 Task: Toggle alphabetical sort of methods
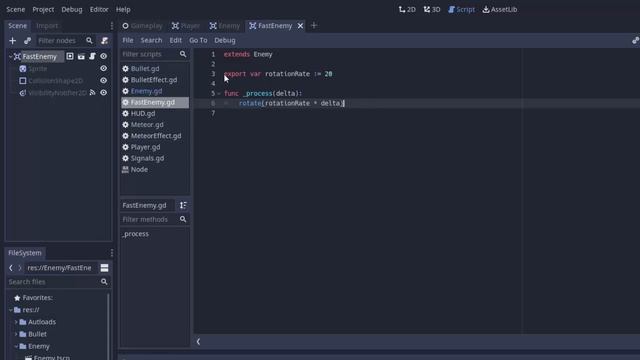183,205
